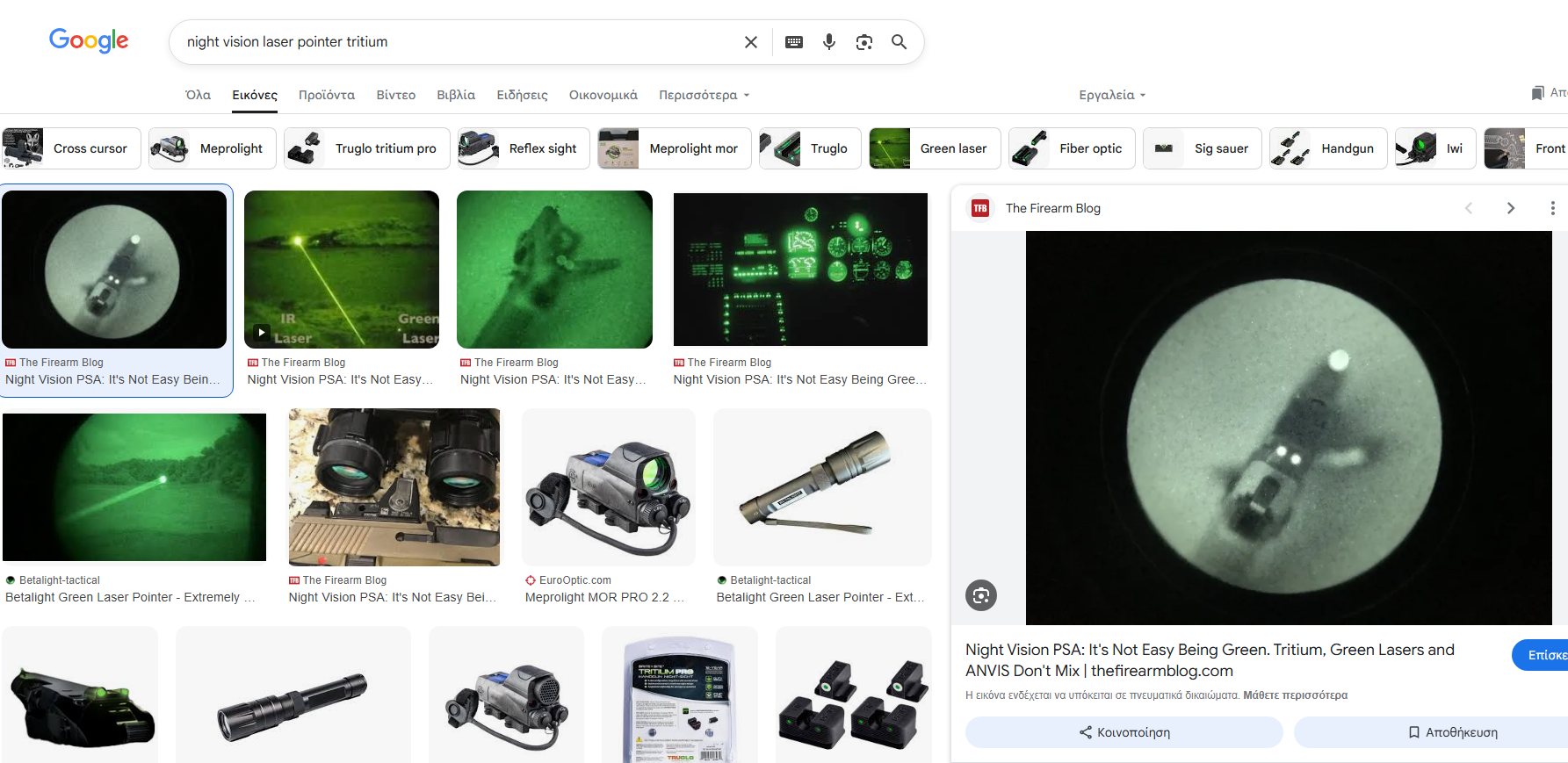Open EuroOptic.com source link
This screenshot has width=1568, height=763.
(x=575, y=580)
